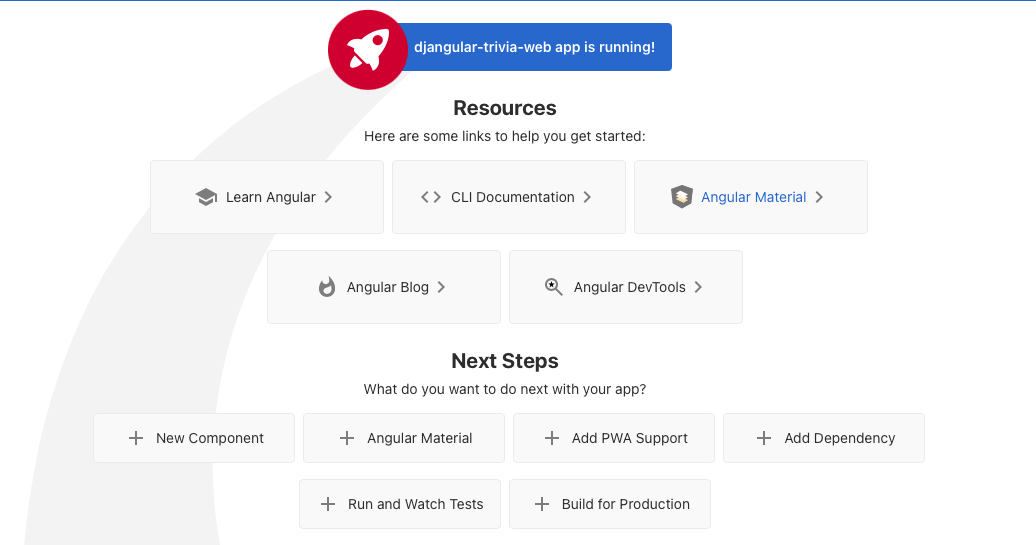Select the Build for Production step
Screen dimensions: 1036x545
(x=610, y=504)
